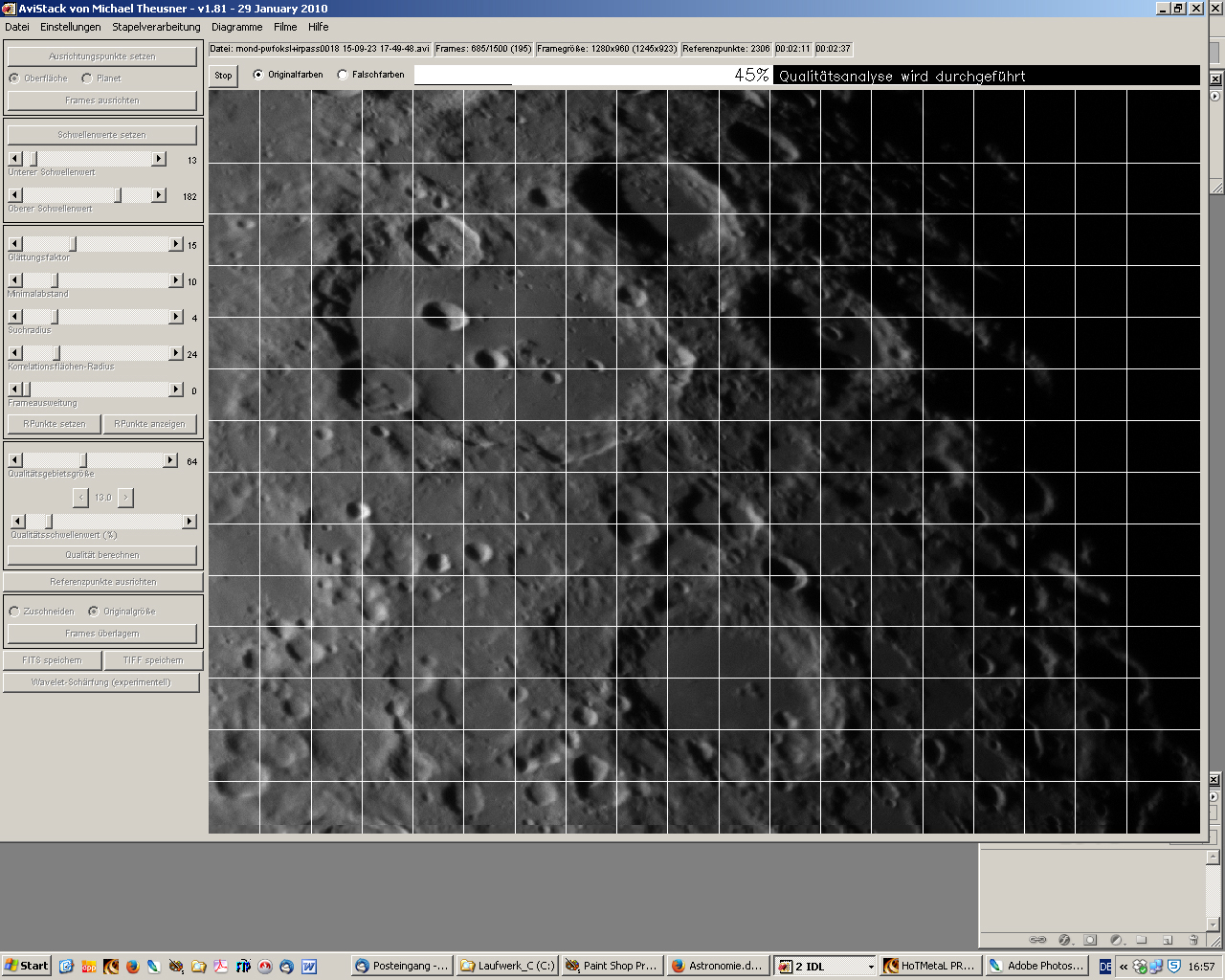Select the Falschfarben radio button

coord(343,75)
